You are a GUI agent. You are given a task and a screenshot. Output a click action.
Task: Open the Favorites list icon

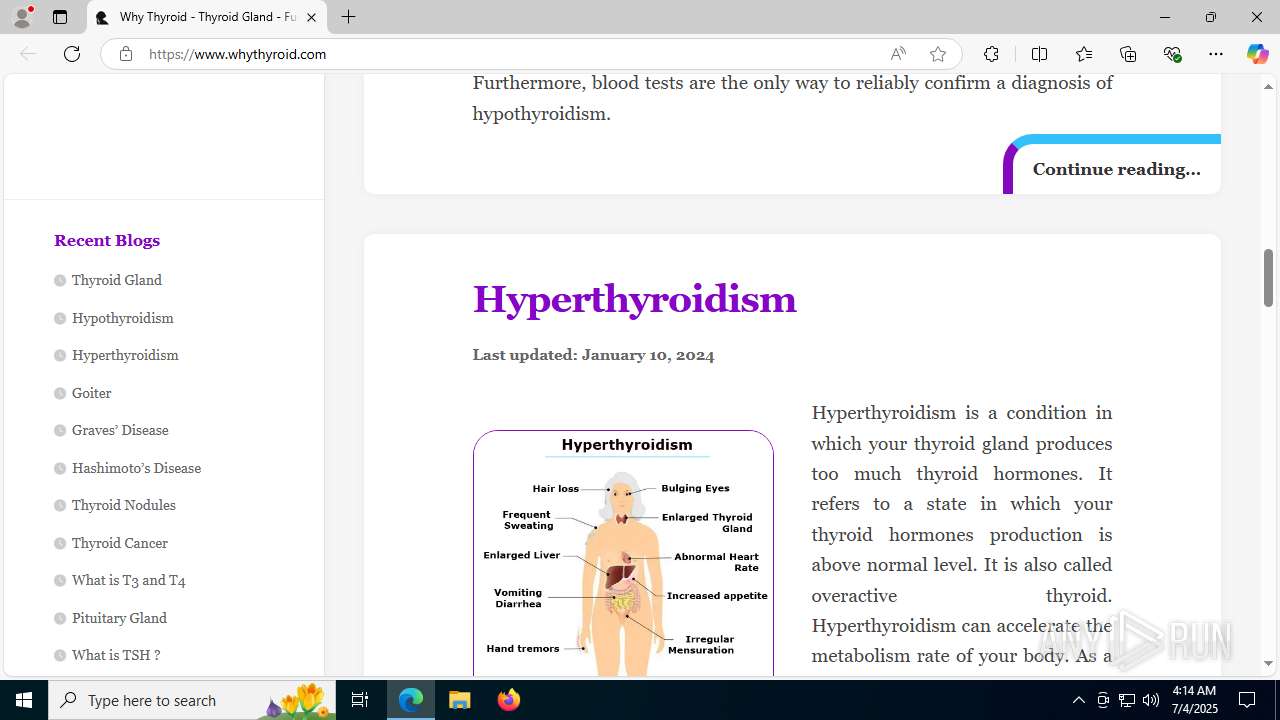pyautogui.click(x=1084, y=54)
